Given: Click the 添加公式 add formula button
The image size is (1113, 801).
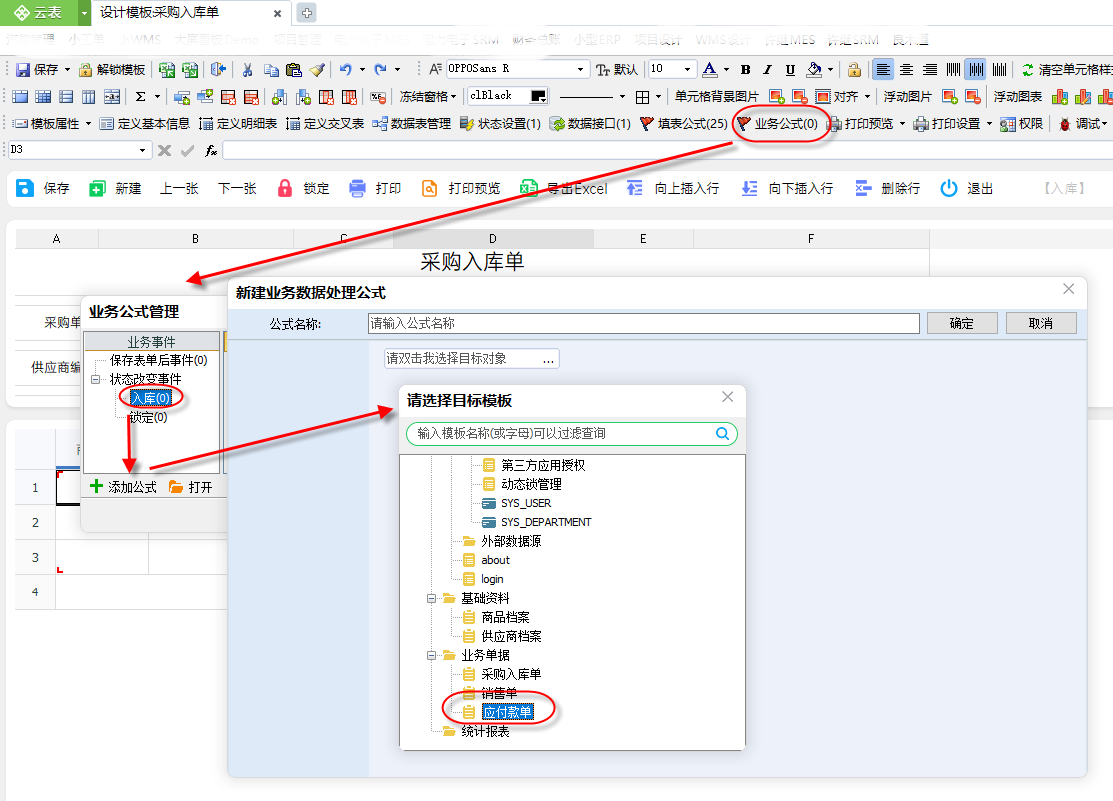Looking at the screenshot, I should [x=124, y=487].
